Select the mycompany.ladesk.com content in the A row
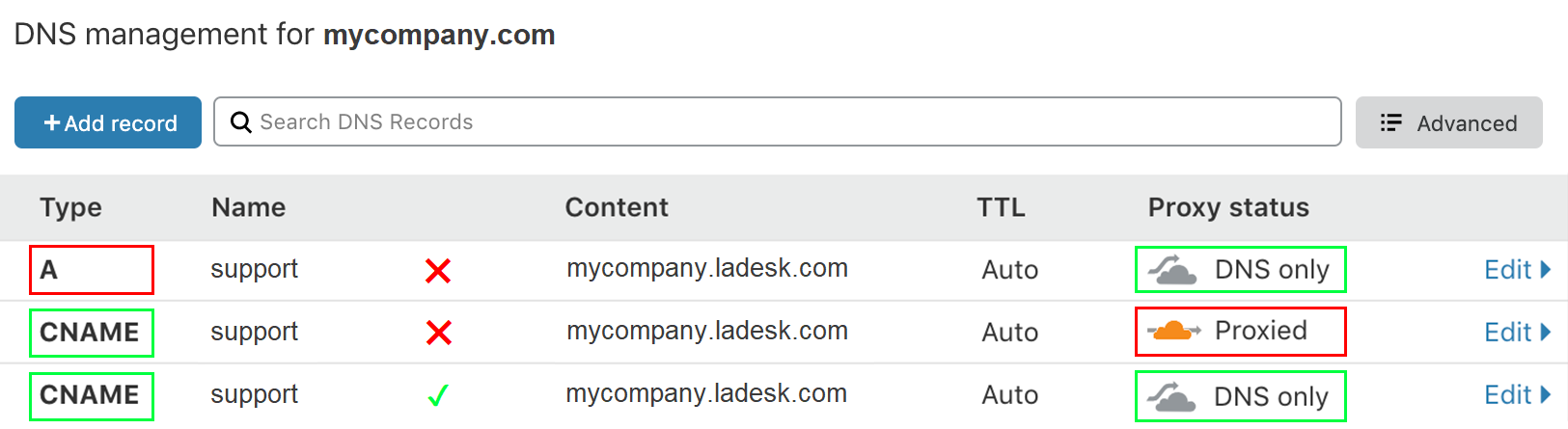The width and height of the screenshot is (1568, 429). point(706,268)
